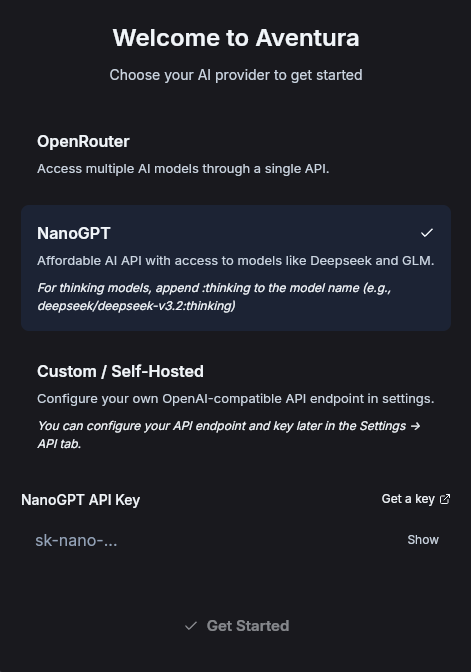
Task: Click the thinking models italic hint
Action: (214, 297)
